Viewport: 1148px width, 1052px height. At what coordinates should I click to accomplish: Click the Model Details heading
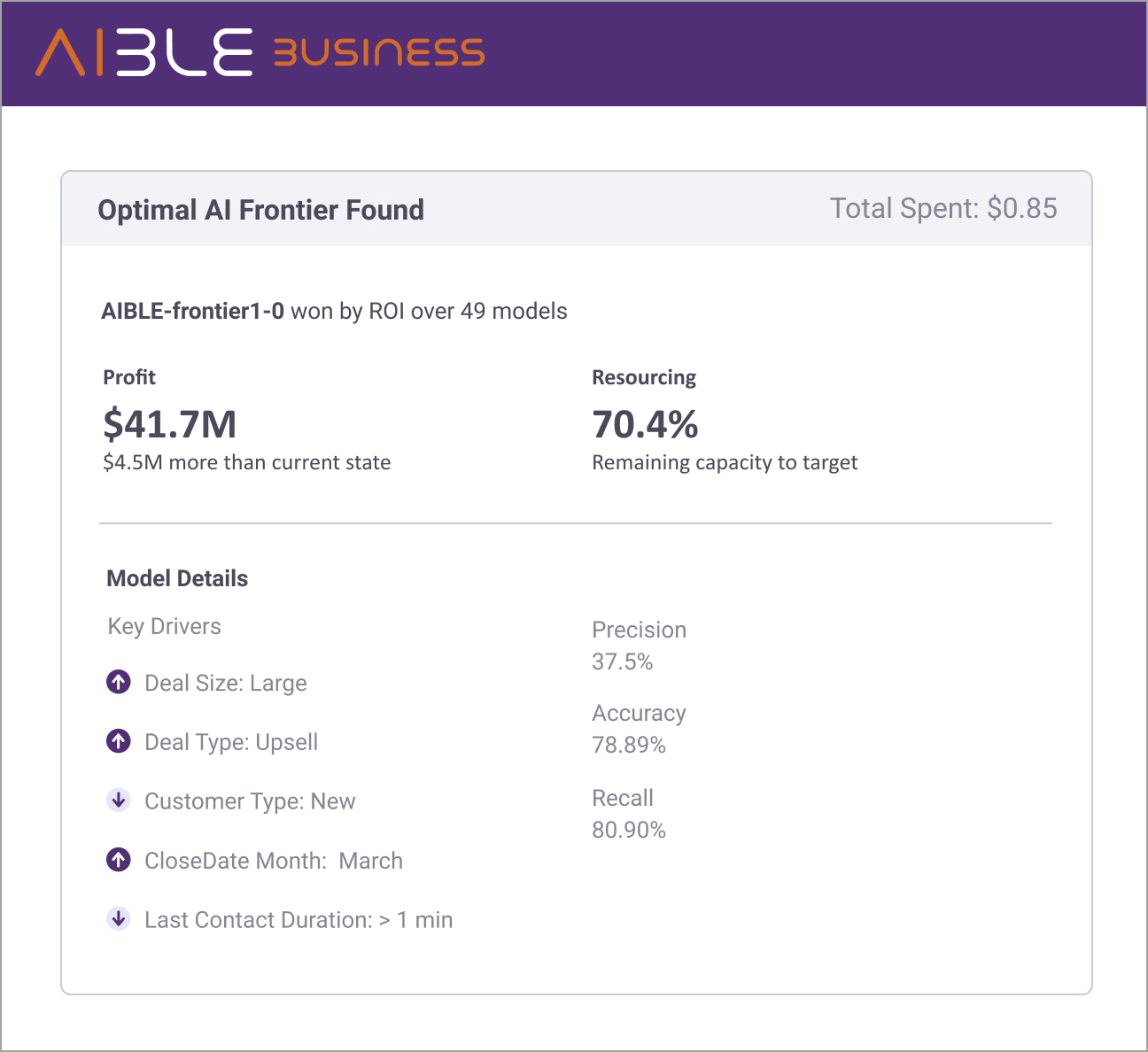[x=177, y=578]
